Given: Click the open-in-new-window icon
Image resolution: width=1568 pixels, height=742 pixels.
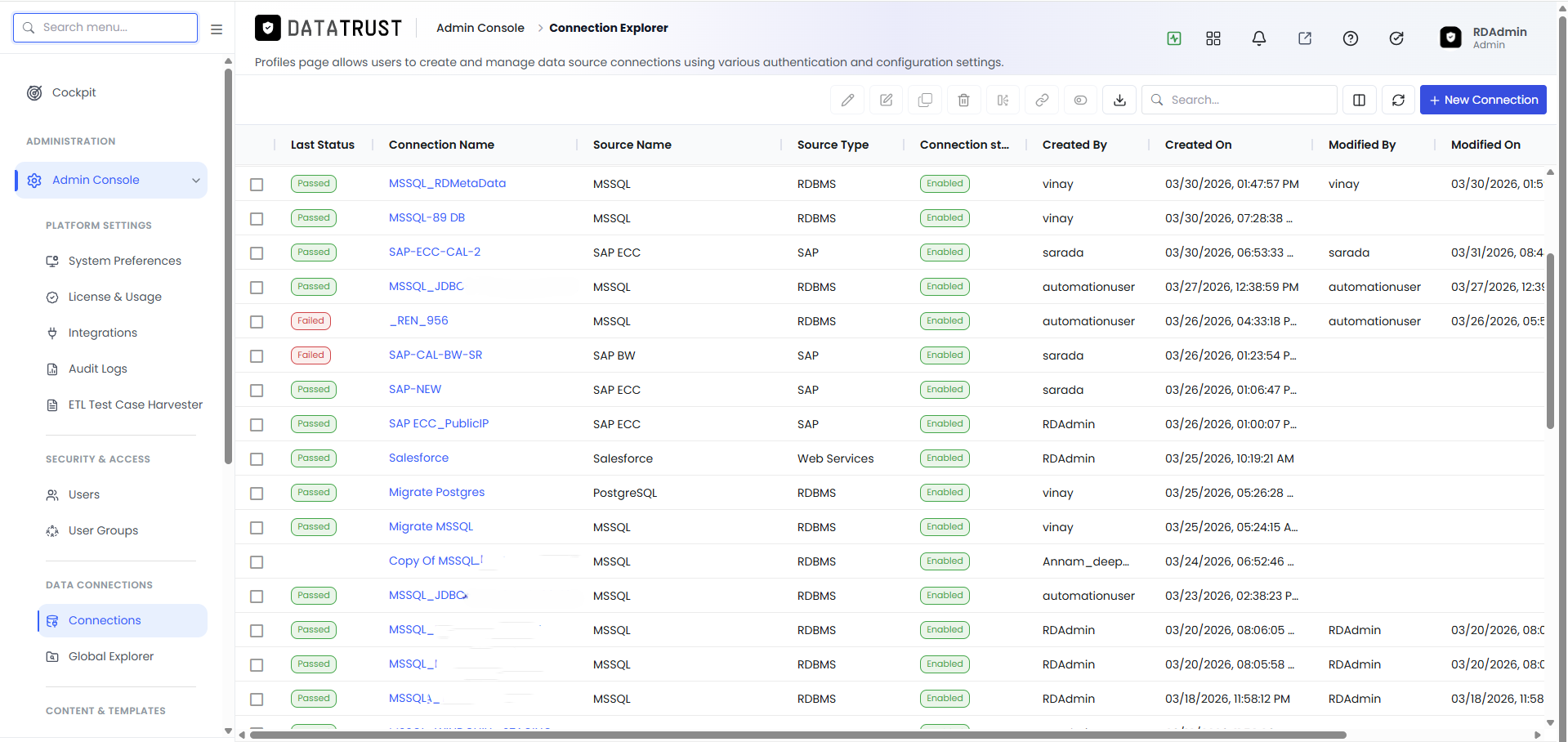Looking at the screenshot, I should (x=1305, y=38).
